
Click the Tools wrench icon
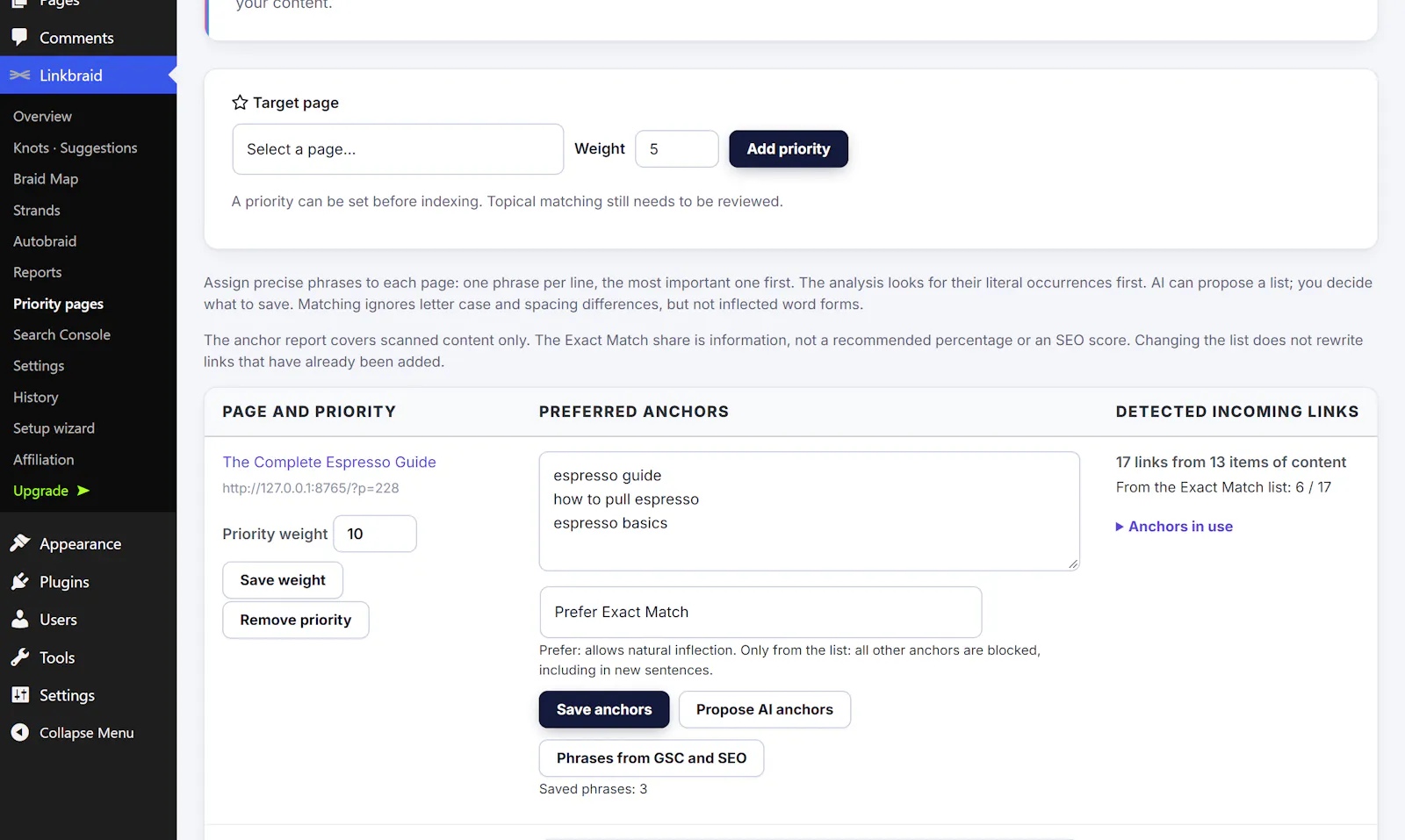click(x=19, y=657)
